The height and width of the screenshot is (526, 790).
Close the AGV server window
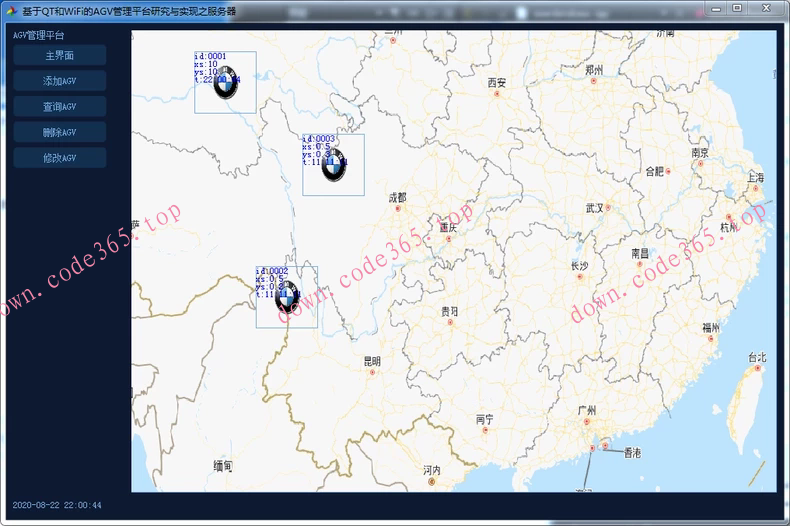pyautogui.click(x=766, y=8)
